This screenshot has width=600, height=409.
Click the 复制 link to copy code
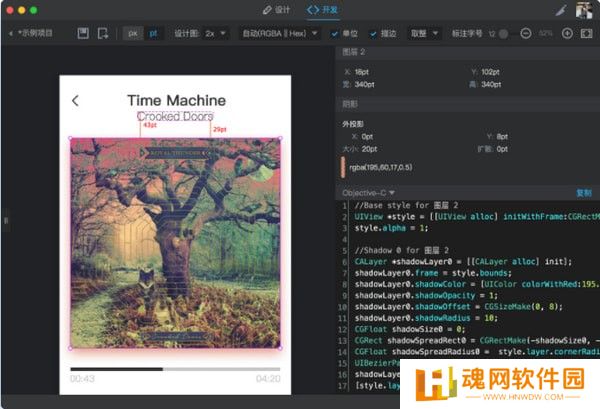point(583,192)
